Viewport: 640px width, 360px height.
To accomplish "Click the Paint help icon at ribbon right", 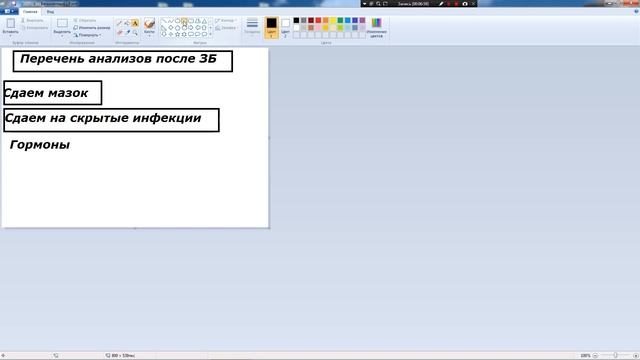I will [636, 11].
